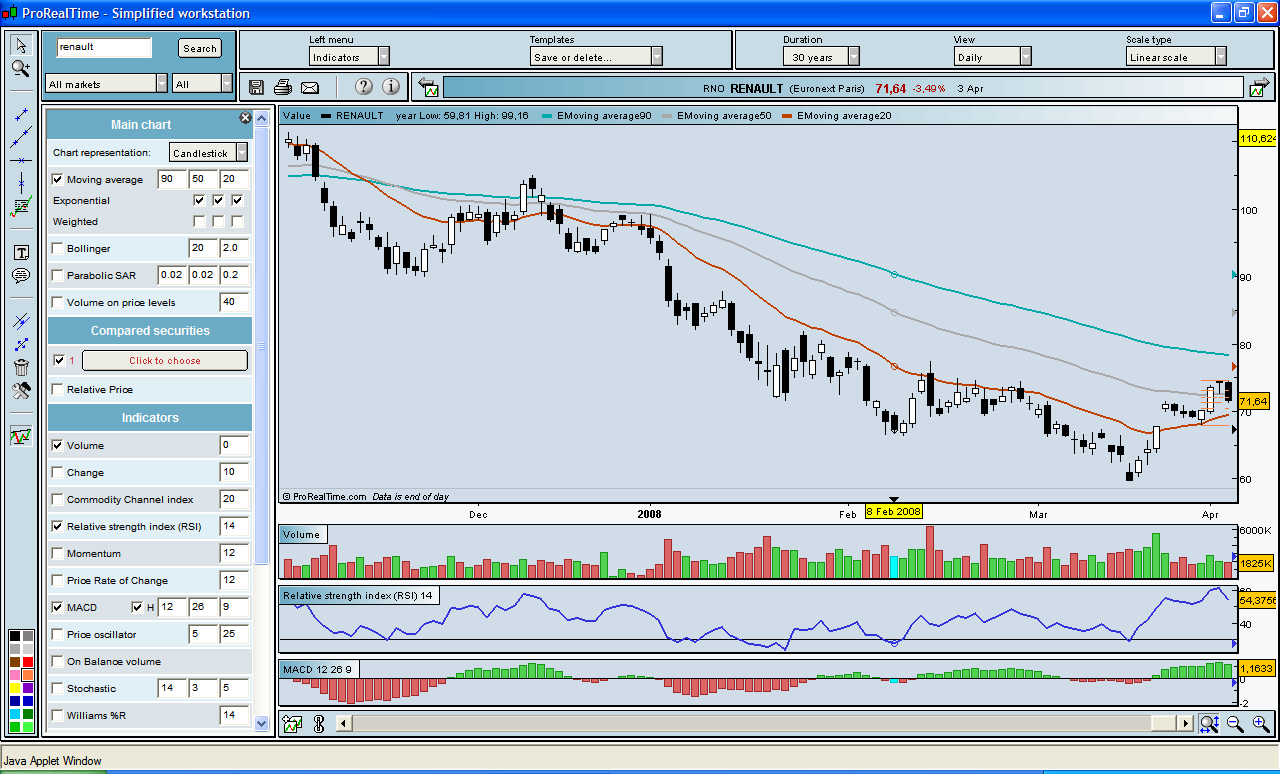The image size is (1280, 774).
Task: Go to previous security chart arrow
Action: (x=428, y=87)
